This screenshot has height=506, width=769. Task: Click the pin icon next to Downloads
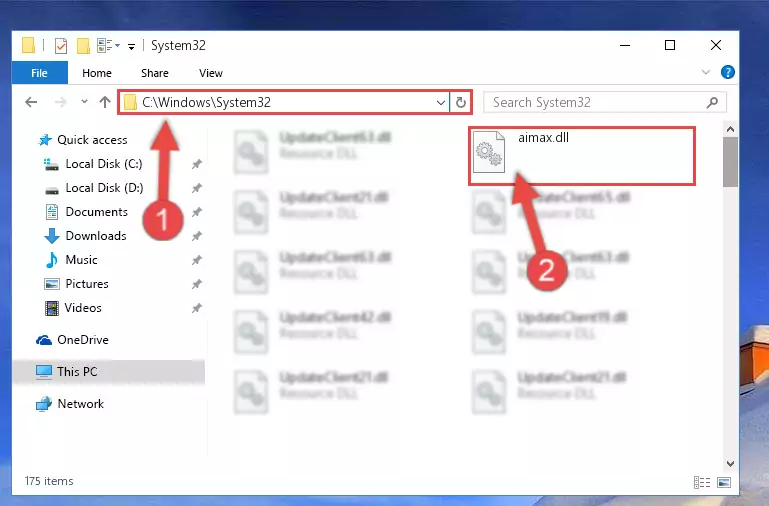pyautogui.click(x=197, y=236)
